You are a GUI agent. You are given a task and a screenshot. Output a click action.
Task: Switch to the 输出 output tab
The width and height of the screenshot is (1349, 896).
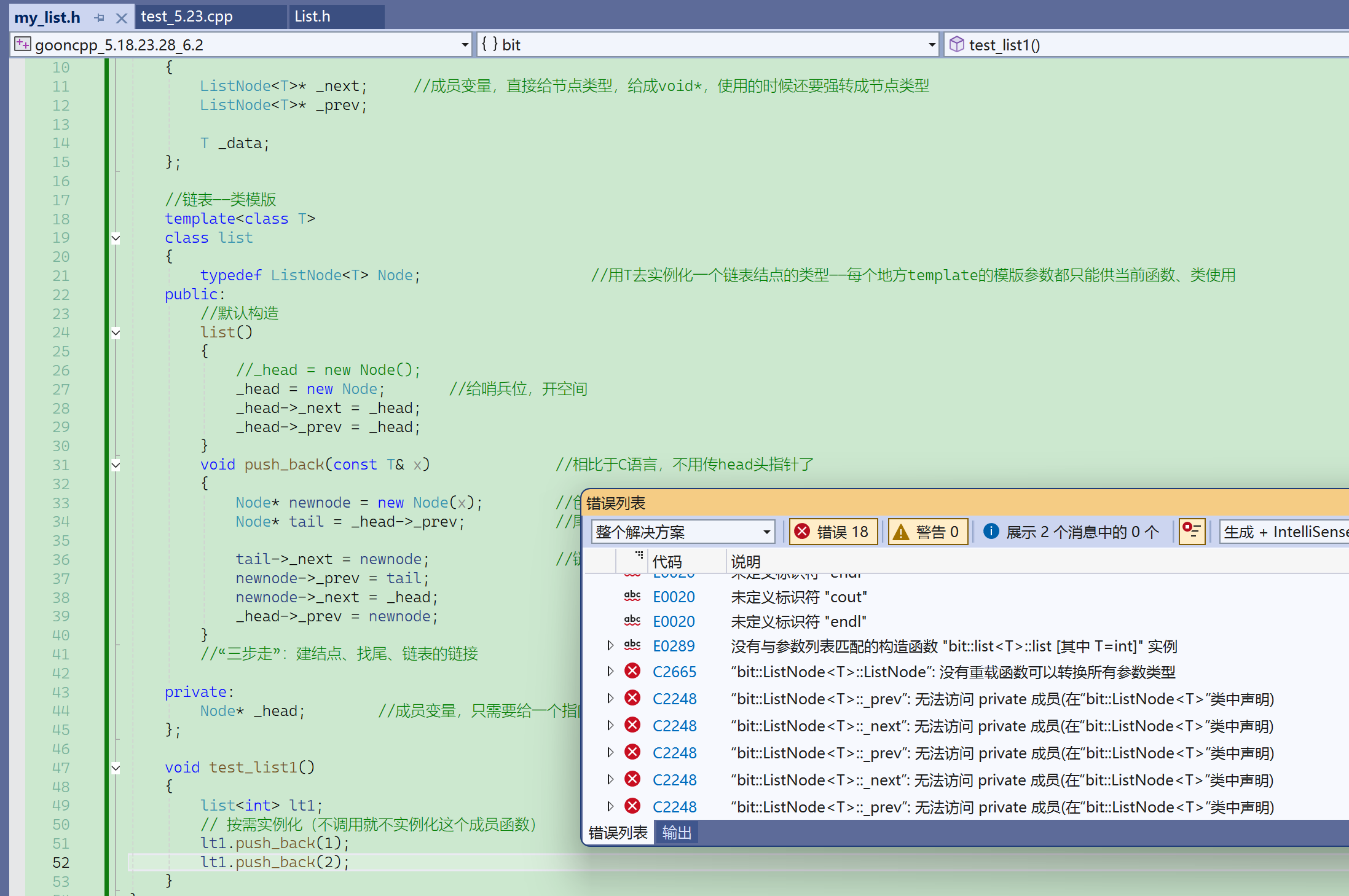point(676,833)
